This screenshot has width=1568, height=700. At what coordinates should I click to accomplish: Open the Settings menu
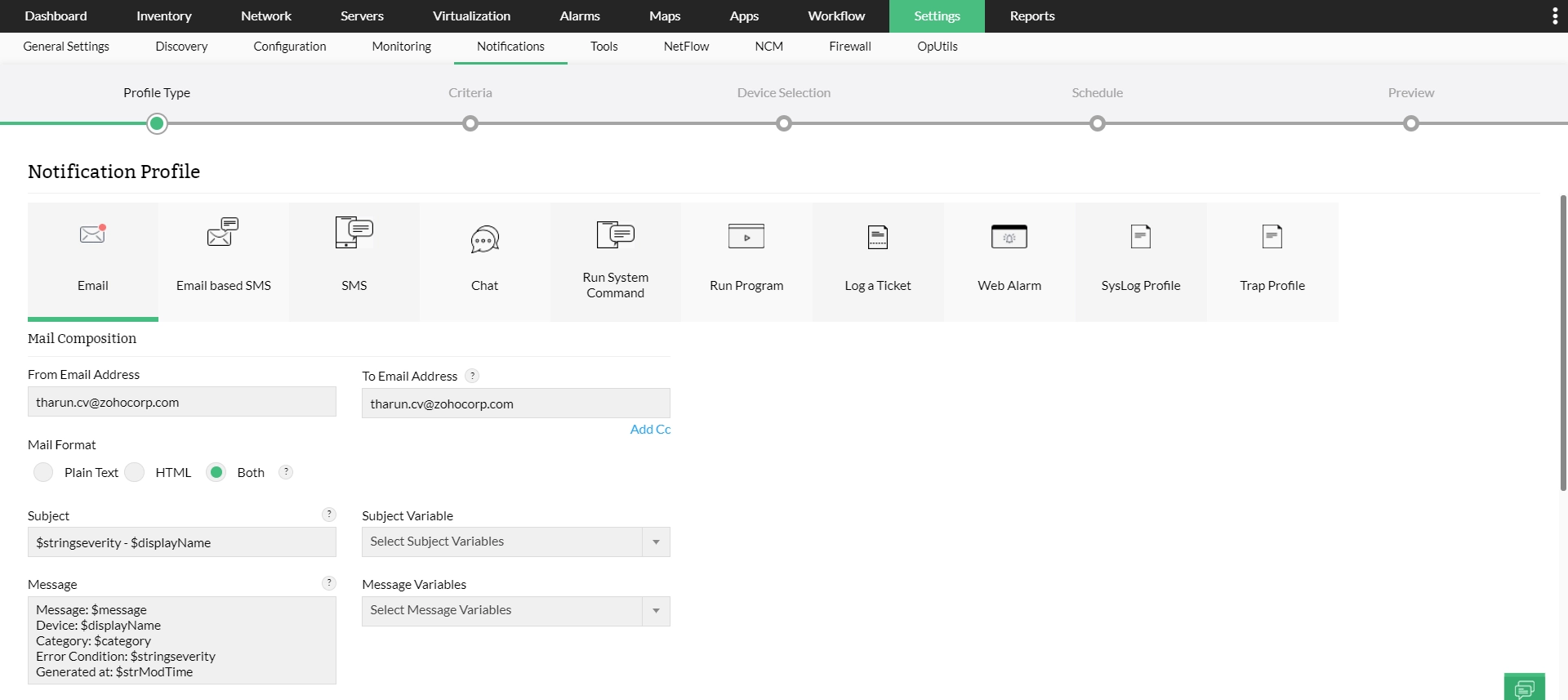click(937, 16)
